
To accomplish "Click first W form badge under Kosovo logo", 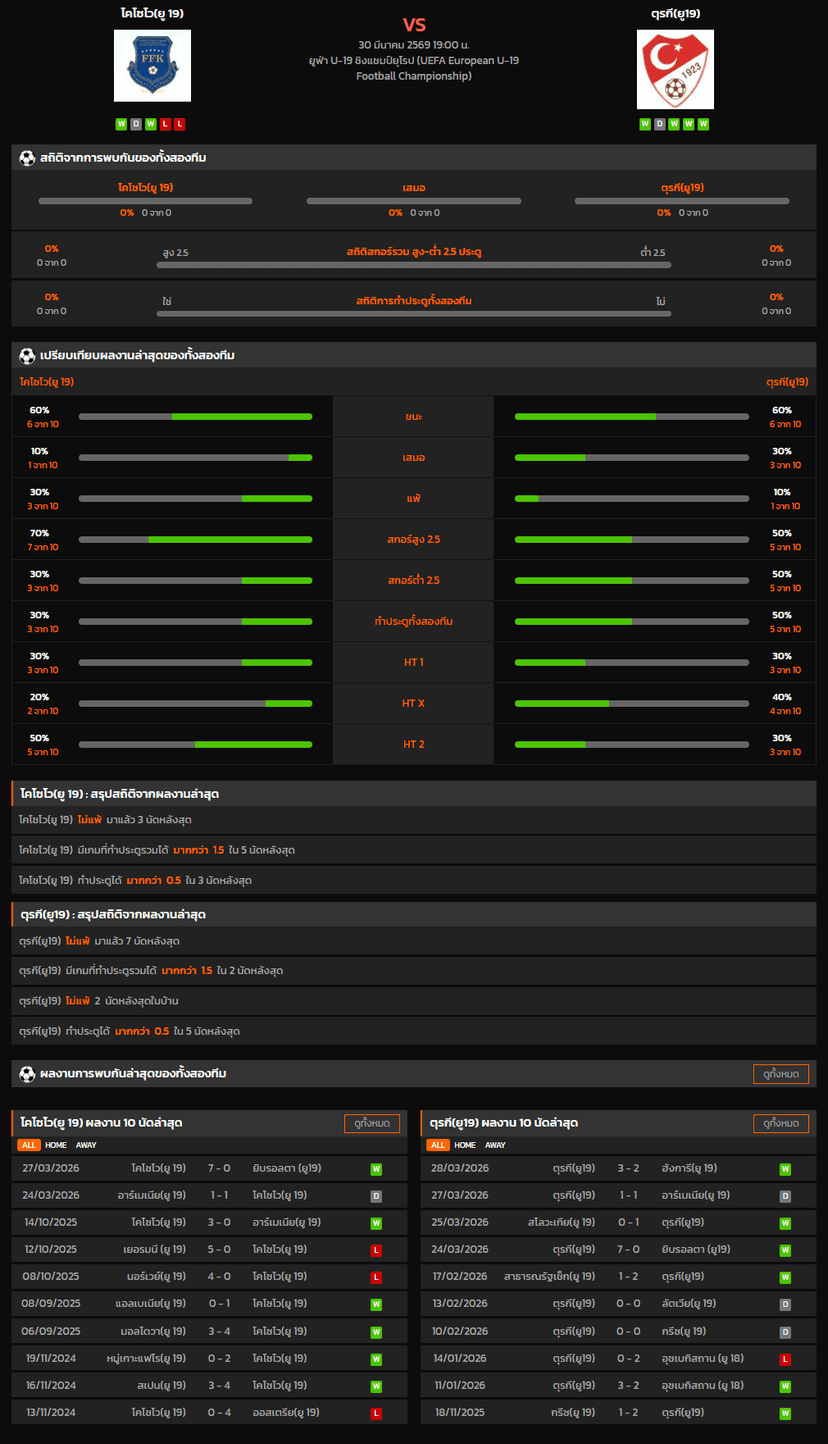I will click(x=121, y=125).
